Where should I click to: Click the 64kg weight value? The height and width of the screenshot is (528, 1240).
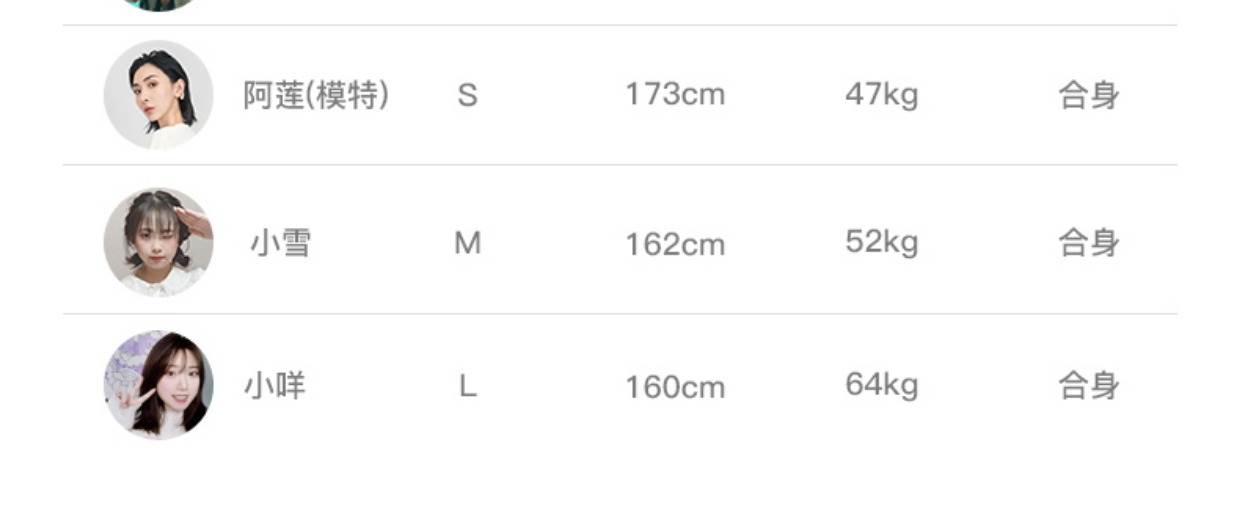[881, 386]
